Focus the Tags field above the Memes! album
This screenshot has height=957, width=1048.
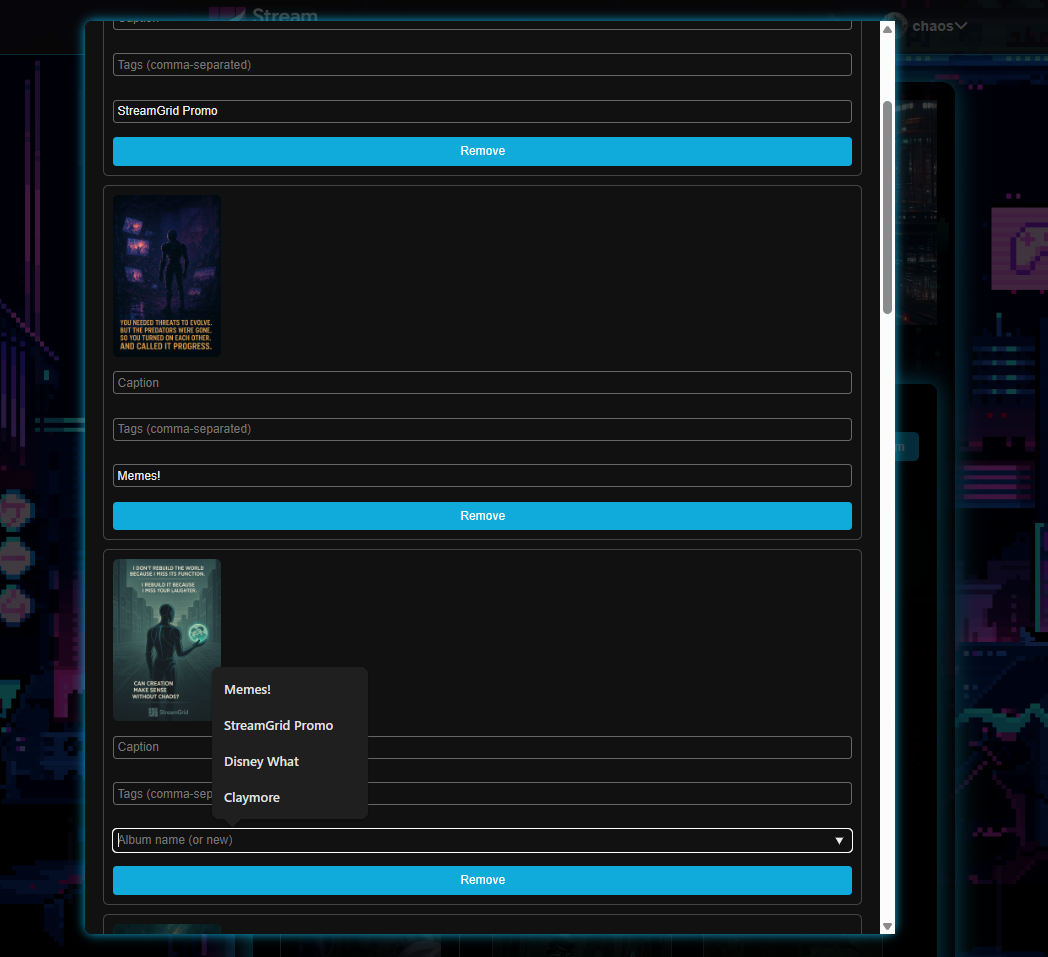click(x=482, y=429)
